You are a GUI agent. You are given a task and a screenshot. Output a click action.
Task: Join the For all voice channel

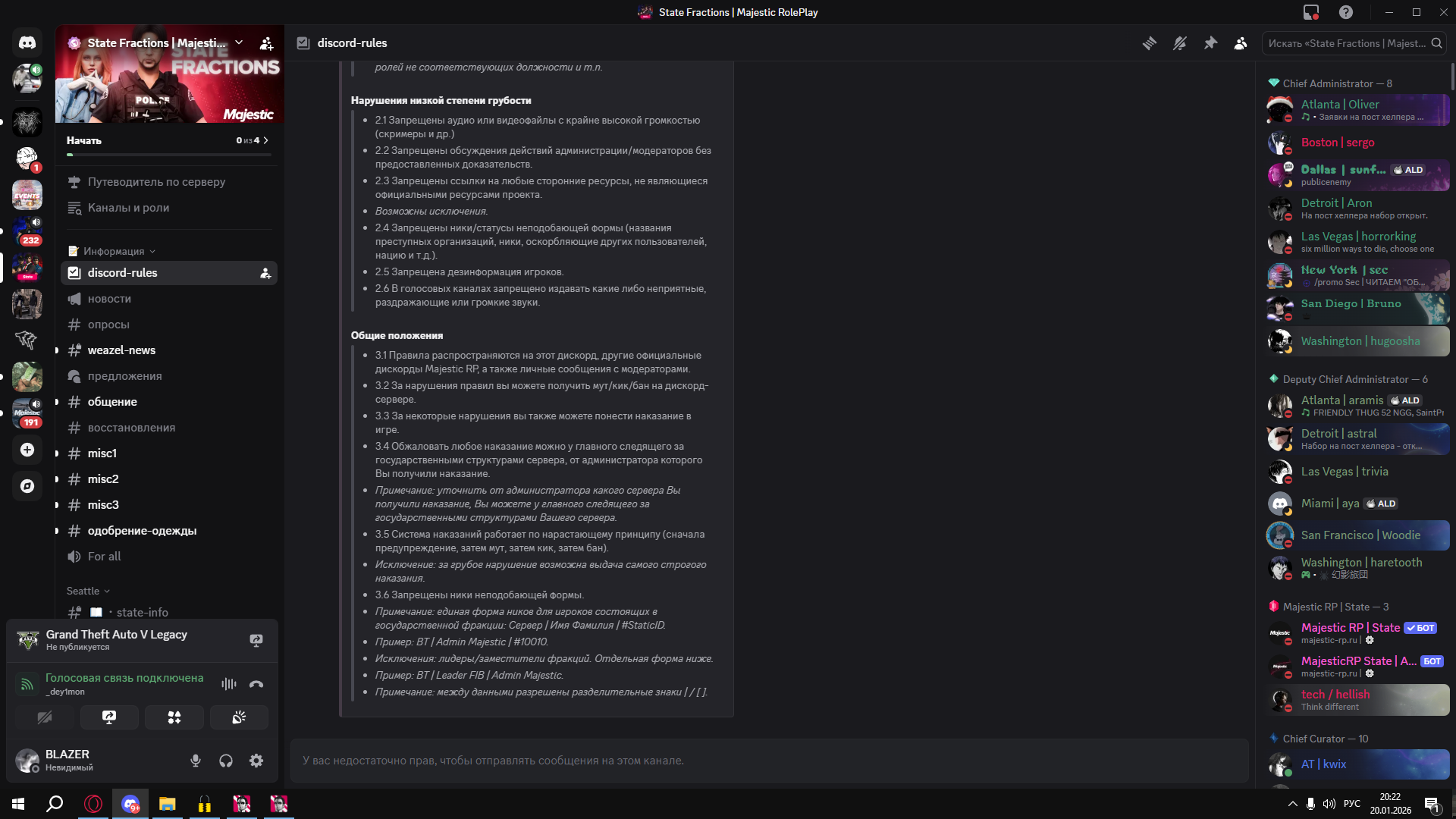click(168, 557)
